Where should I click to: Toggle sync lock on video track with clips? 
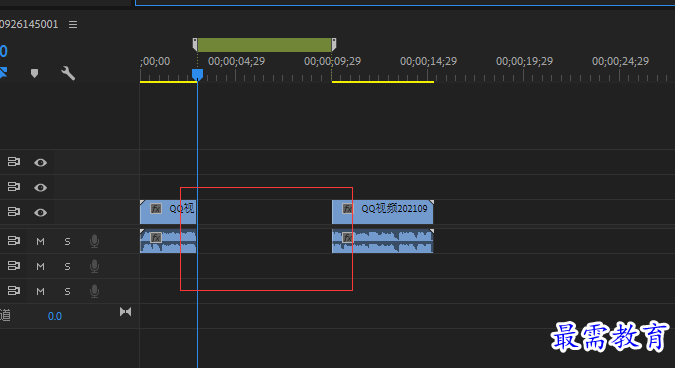[14, 212]
